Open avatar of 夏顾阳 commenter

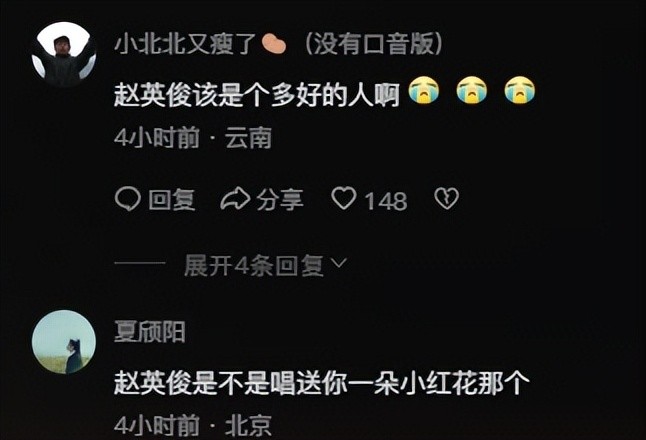click(x=64, y=342)
